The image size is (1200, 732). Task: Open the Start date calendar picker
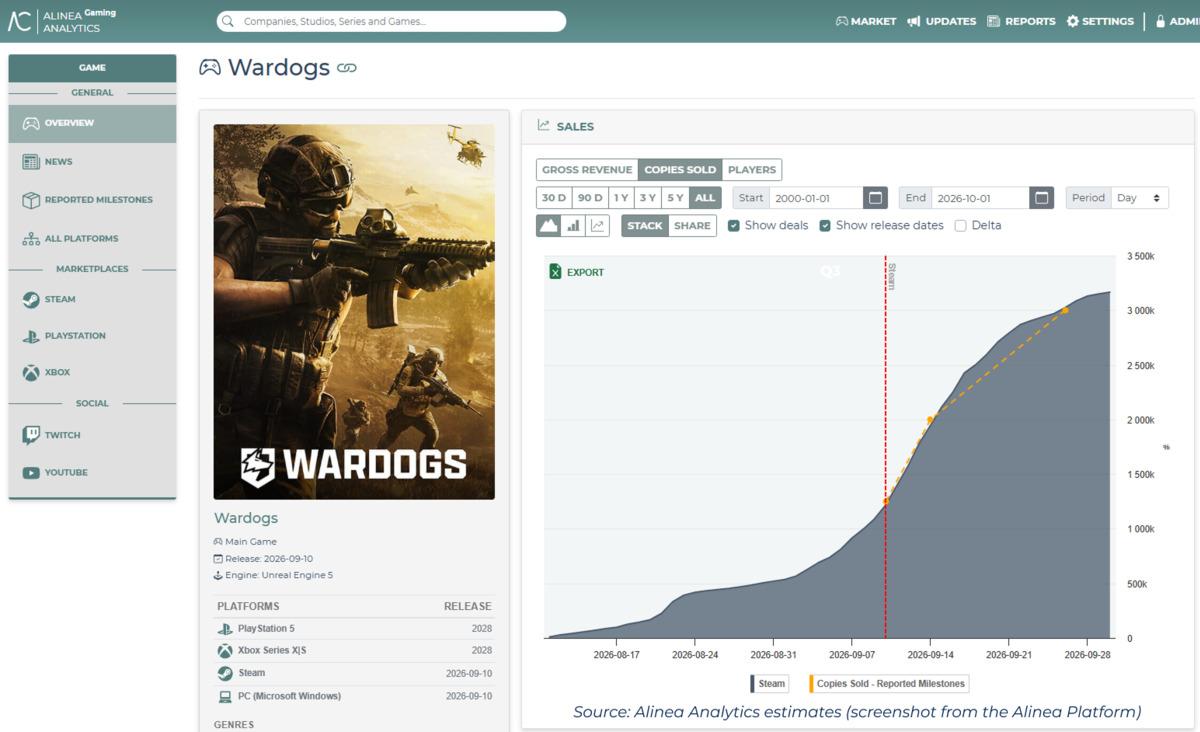(875, 198)
